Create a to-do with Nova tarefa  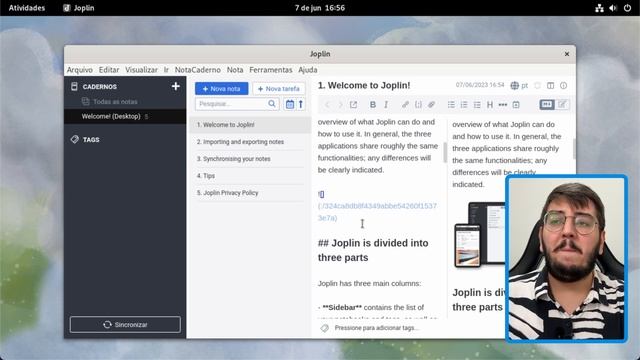(279, 89)
